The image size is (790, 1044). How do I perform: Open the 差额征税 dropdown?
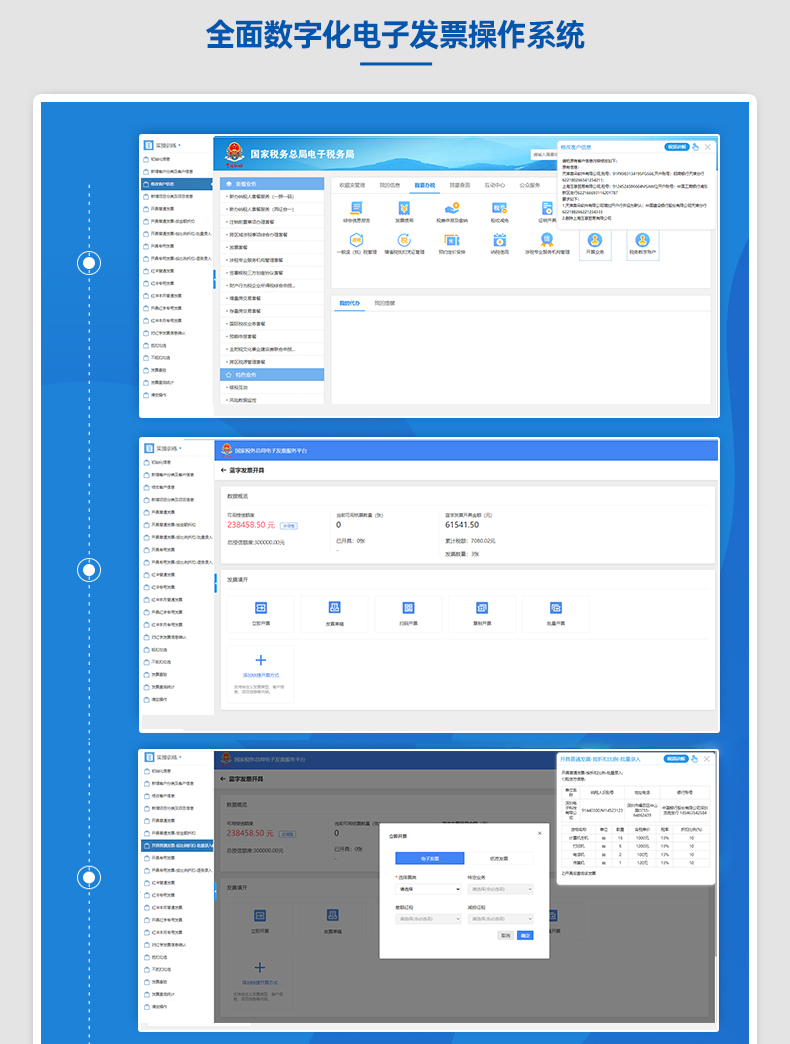428,918
